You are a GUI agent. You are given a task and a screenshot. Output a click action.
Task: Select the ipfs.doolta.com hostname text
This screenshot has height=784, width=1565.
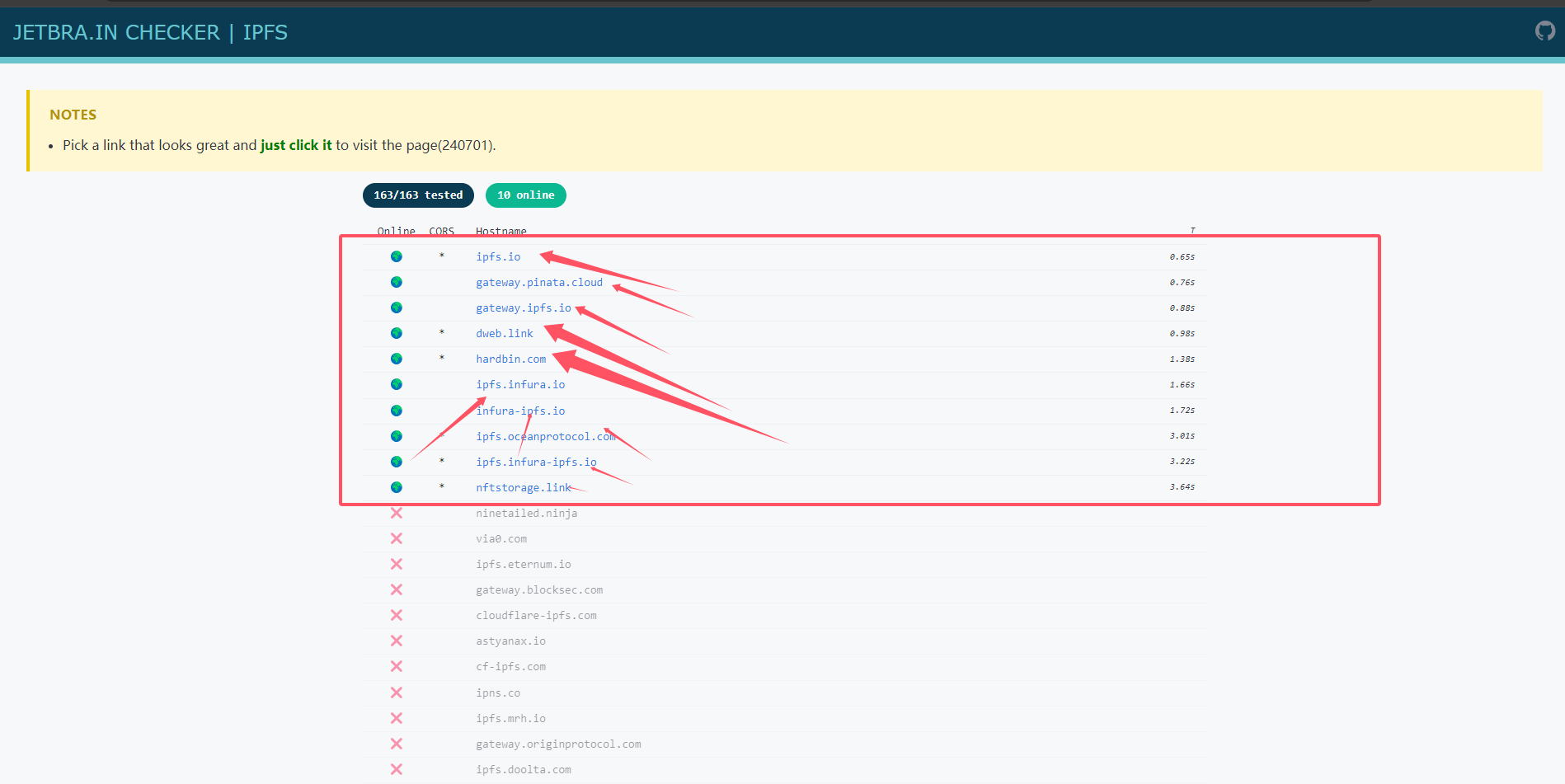[x=524, y=769]
